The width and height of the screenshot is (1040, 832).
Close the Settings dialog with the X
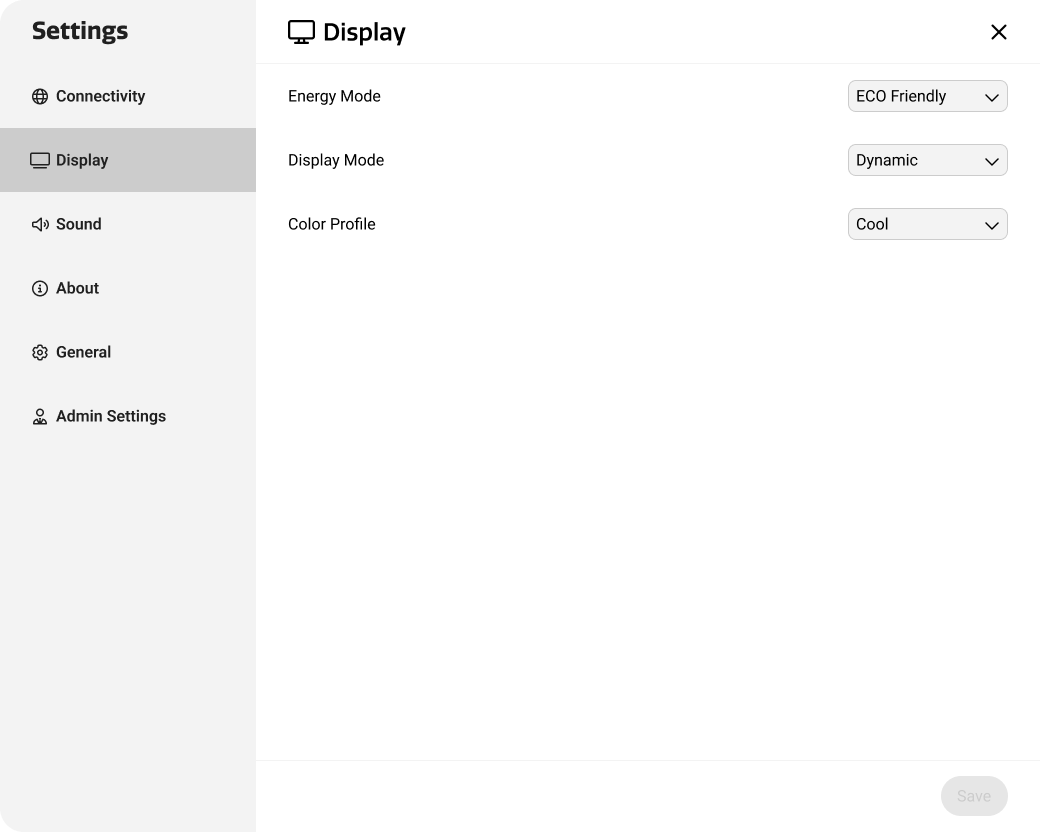[998, 32]
